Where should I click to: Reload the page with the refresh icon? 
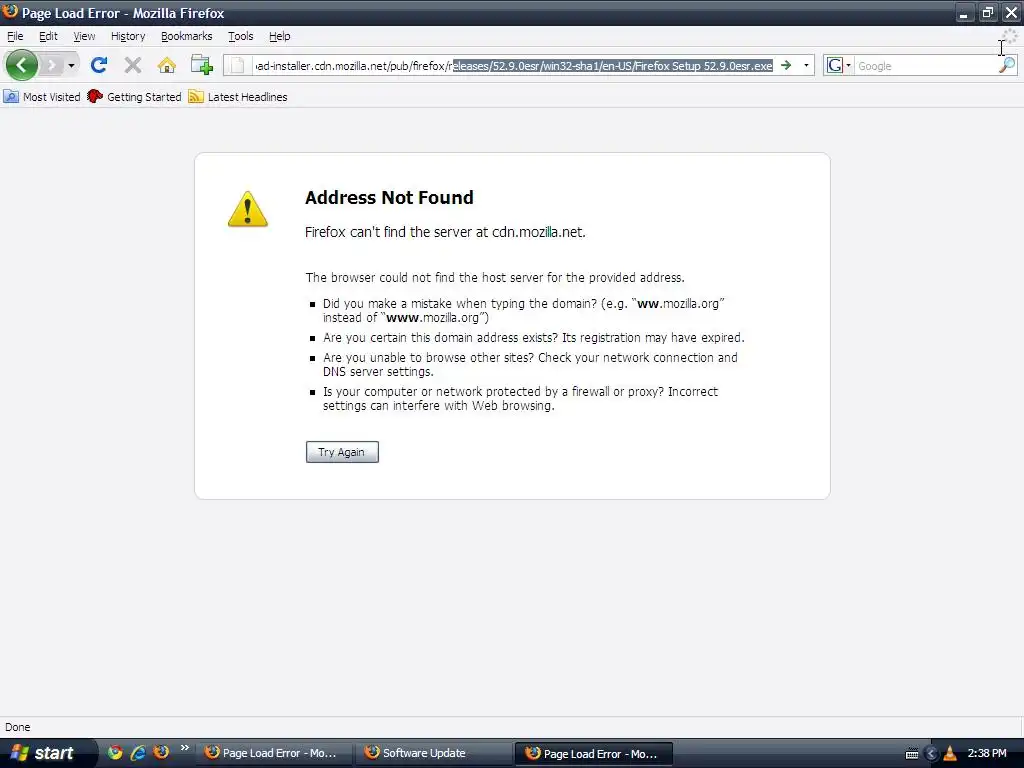tap(99, 65)
